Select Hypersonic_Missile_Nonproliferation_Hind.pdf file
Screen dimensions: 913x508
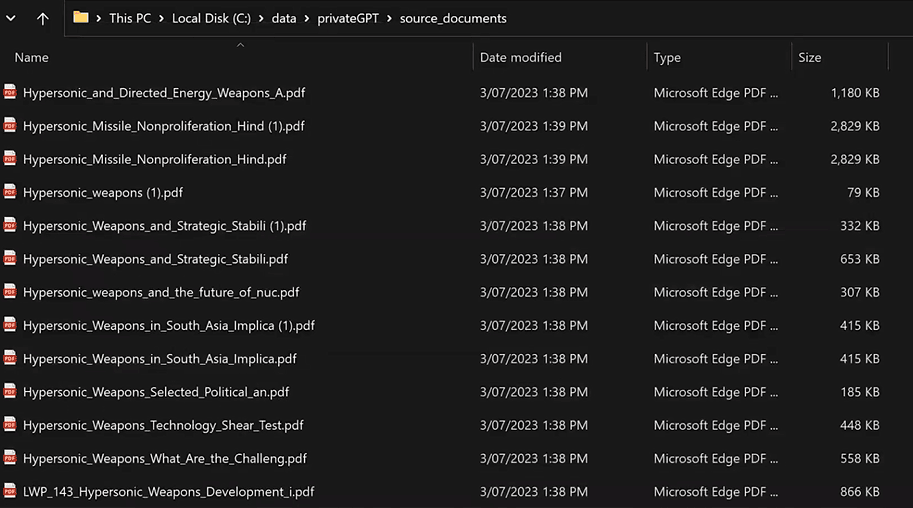[x=443, y=159]
